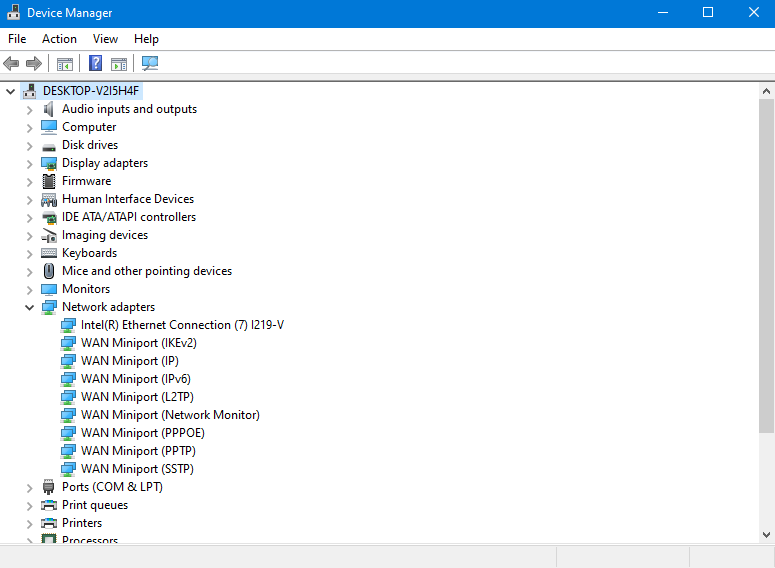Expand the Ports (COM & LPT) node
Viewport: 775px width, 568px height.
[29, 487]
